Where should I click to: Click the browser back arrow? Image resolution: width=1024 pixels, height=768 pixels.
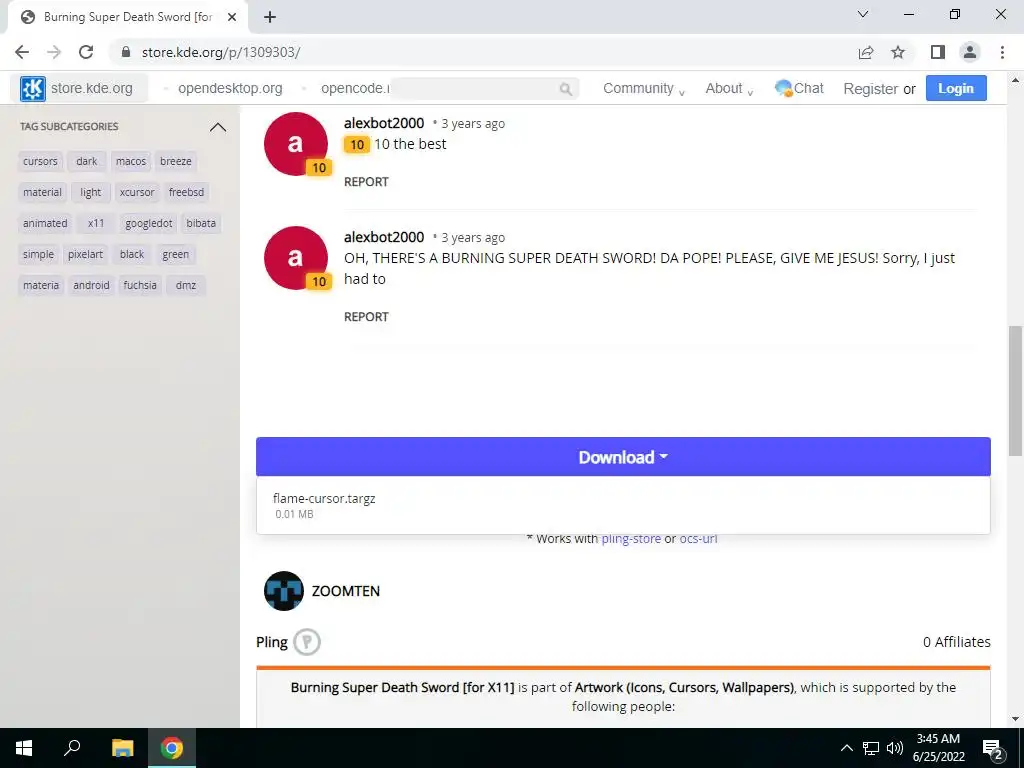pyautogui.click(x=22, y=52)
